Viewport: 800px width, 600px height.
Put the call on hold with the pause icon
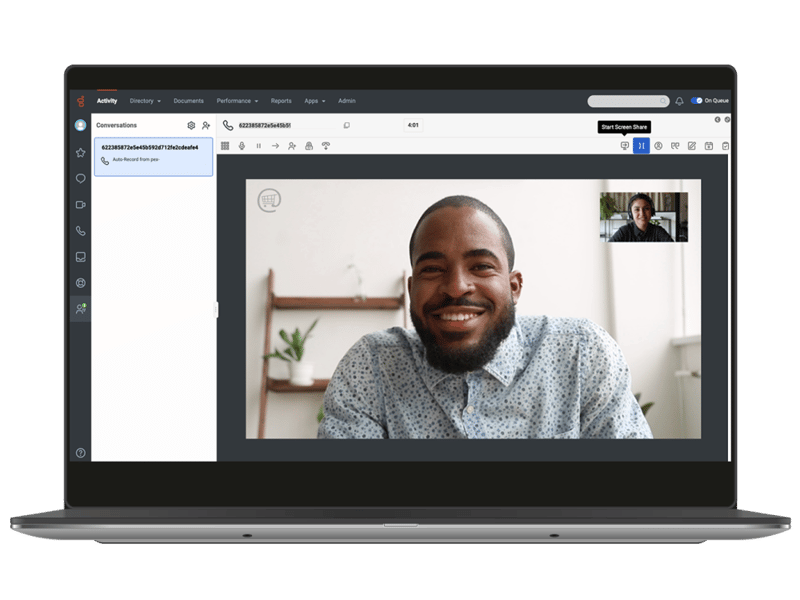click(258, 146)
